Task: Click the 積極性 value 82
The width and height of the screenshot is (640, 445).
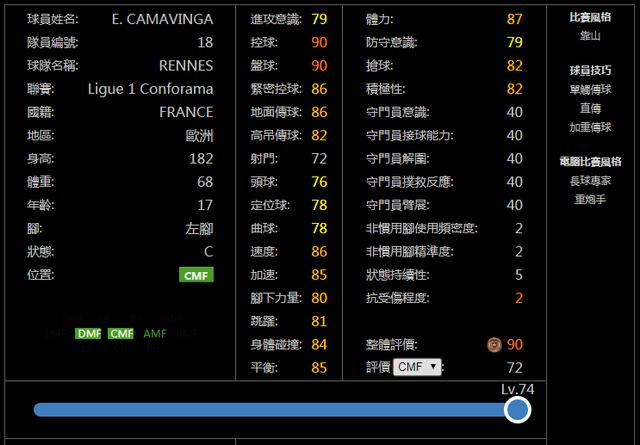Action: pyautogui.click(x=514, y=89)
